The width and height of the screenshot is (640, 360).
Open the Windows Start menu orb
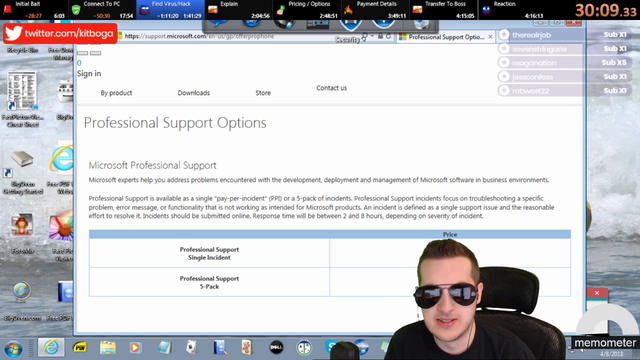click(13, 349)
